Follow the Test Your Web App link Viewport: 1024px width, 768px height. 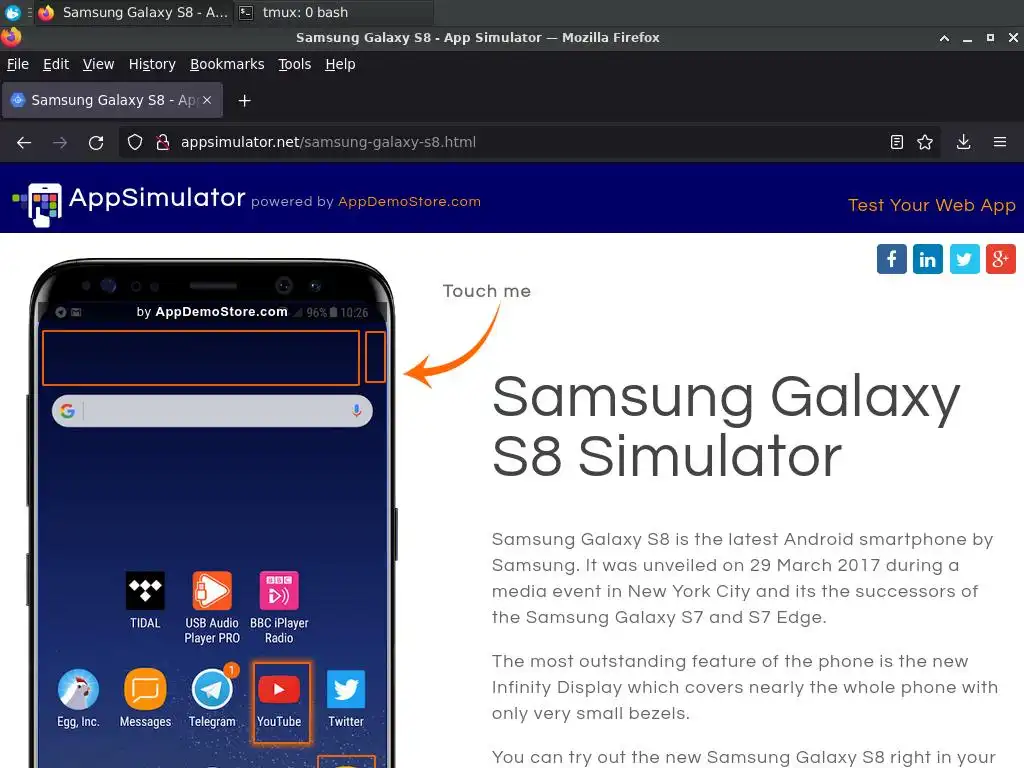point(932,205)
